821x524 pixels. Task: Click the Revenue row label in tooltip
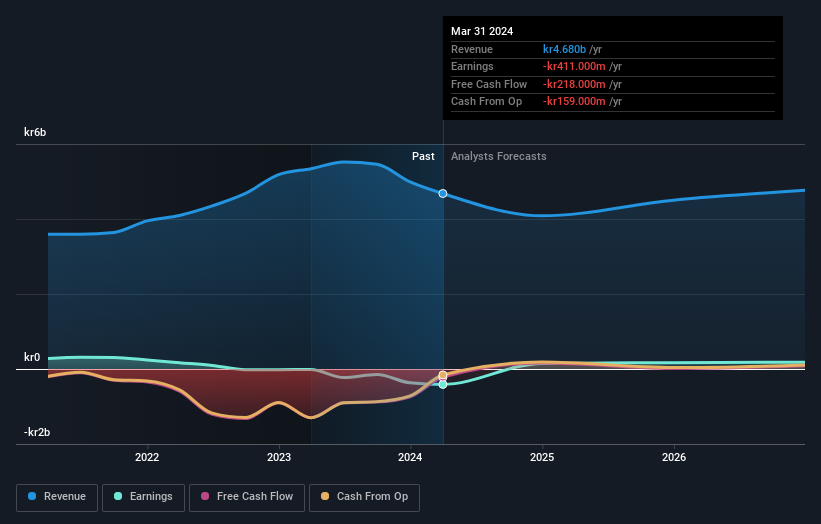click(x=472, y=49)
